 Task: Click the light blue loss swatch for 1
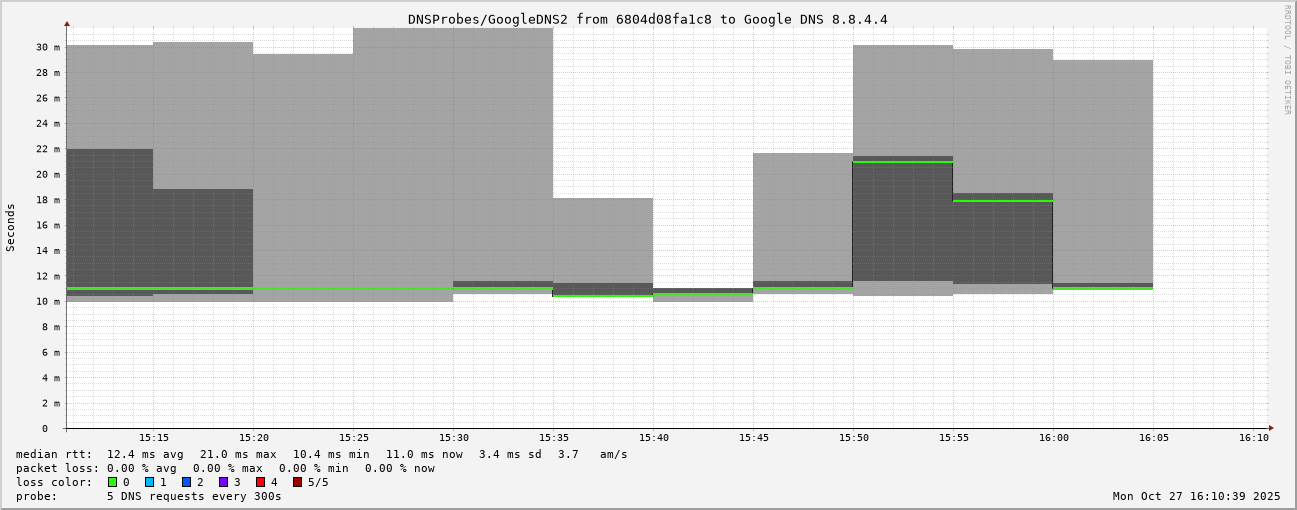149,482
